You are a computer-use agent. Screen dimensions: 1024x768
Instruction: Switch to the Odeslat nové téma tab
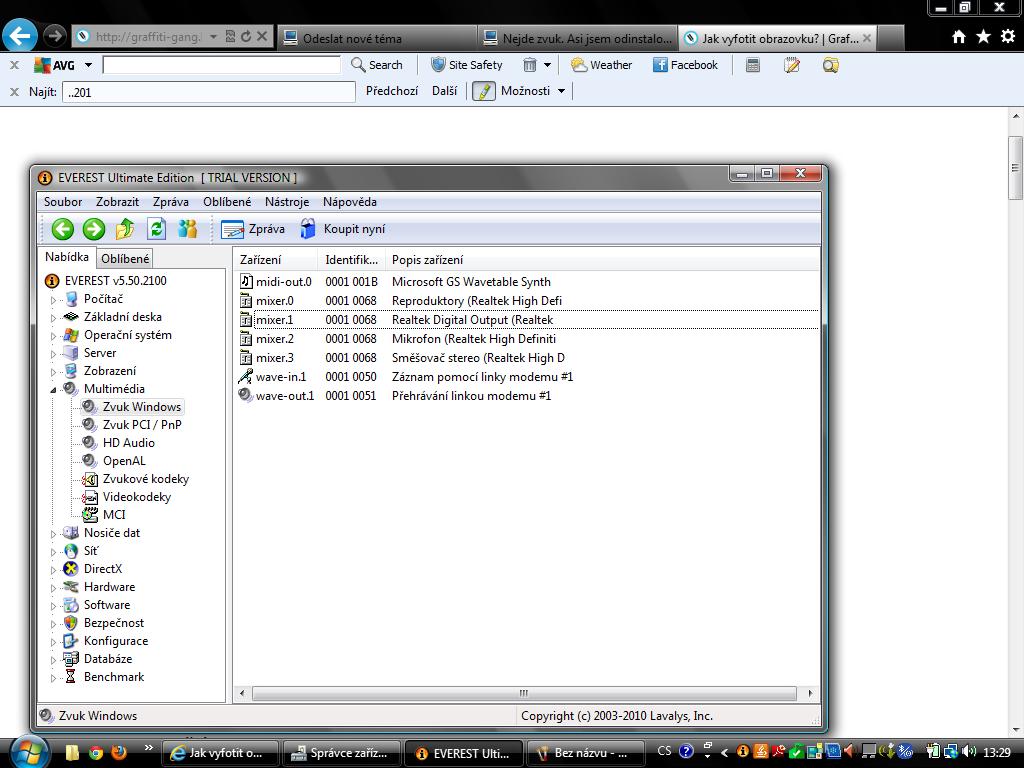[379, 39]
